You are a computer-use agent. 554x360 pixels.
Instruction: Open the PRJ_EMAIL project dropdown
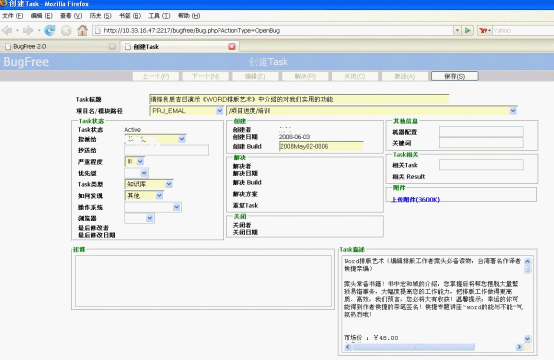(187, 111)
